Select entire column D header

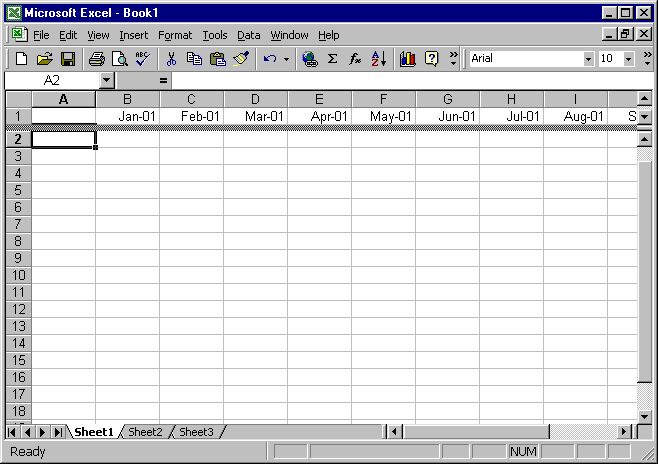255,99
